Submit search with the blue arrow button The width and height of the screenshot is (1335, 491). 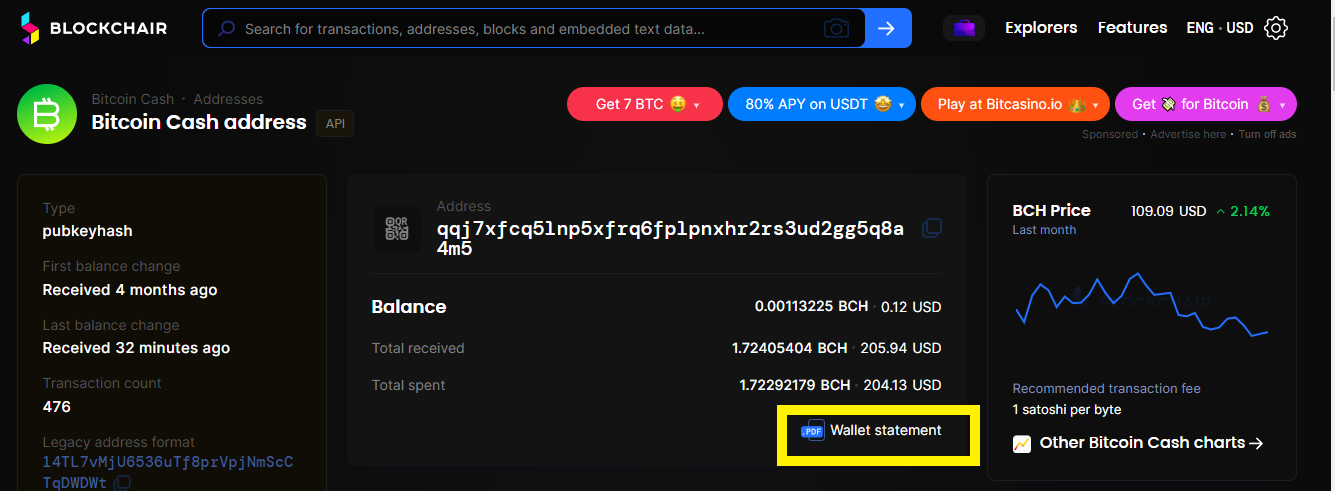(887, 28)
